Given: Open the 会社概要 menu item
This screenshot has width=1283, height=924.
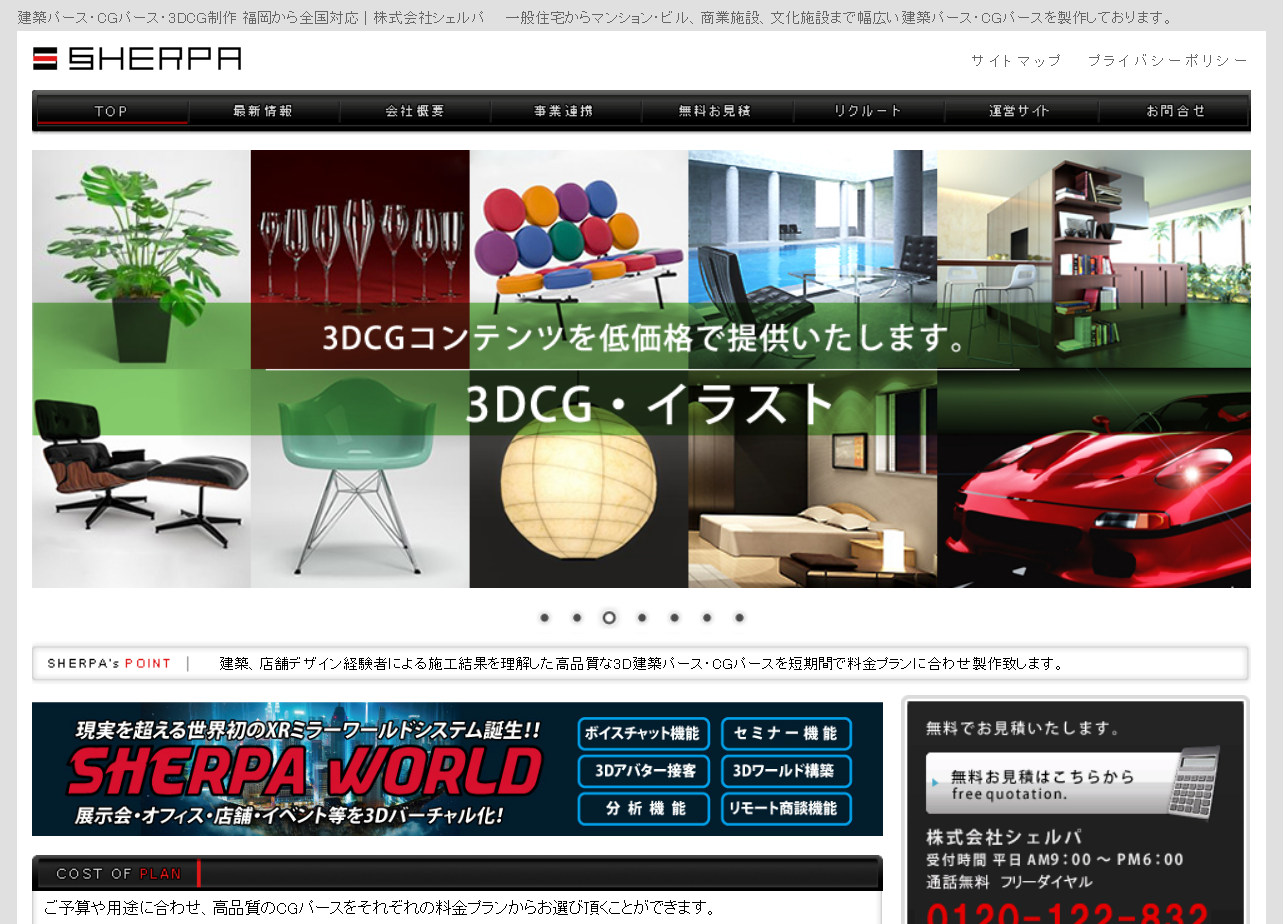Looking at the screenshot, I should pyautogui.click(x=415, y=111).
